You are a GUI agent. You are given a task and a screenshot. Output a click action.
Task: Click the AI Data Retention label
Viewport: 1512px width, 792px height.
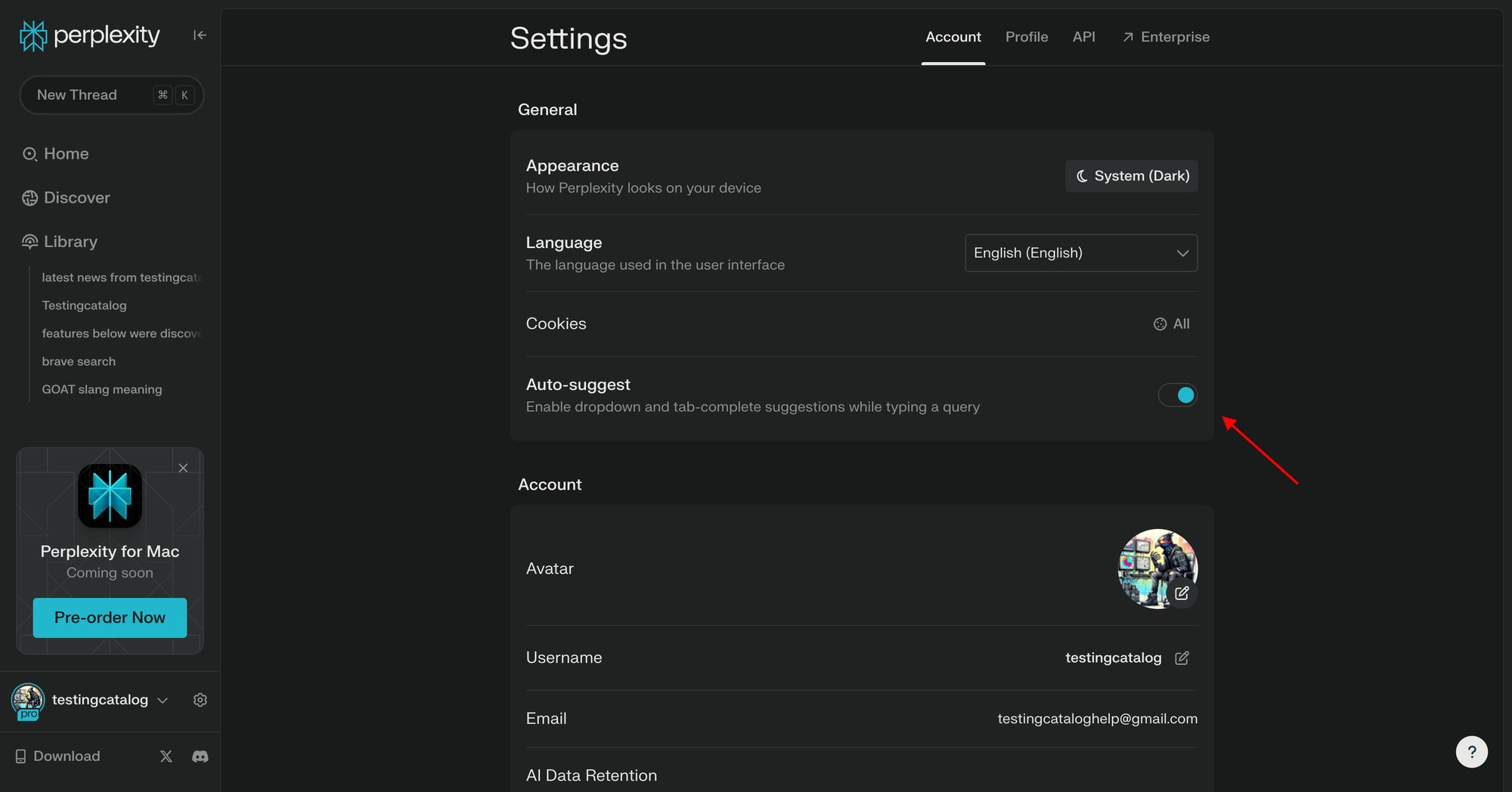coord(591,776)
